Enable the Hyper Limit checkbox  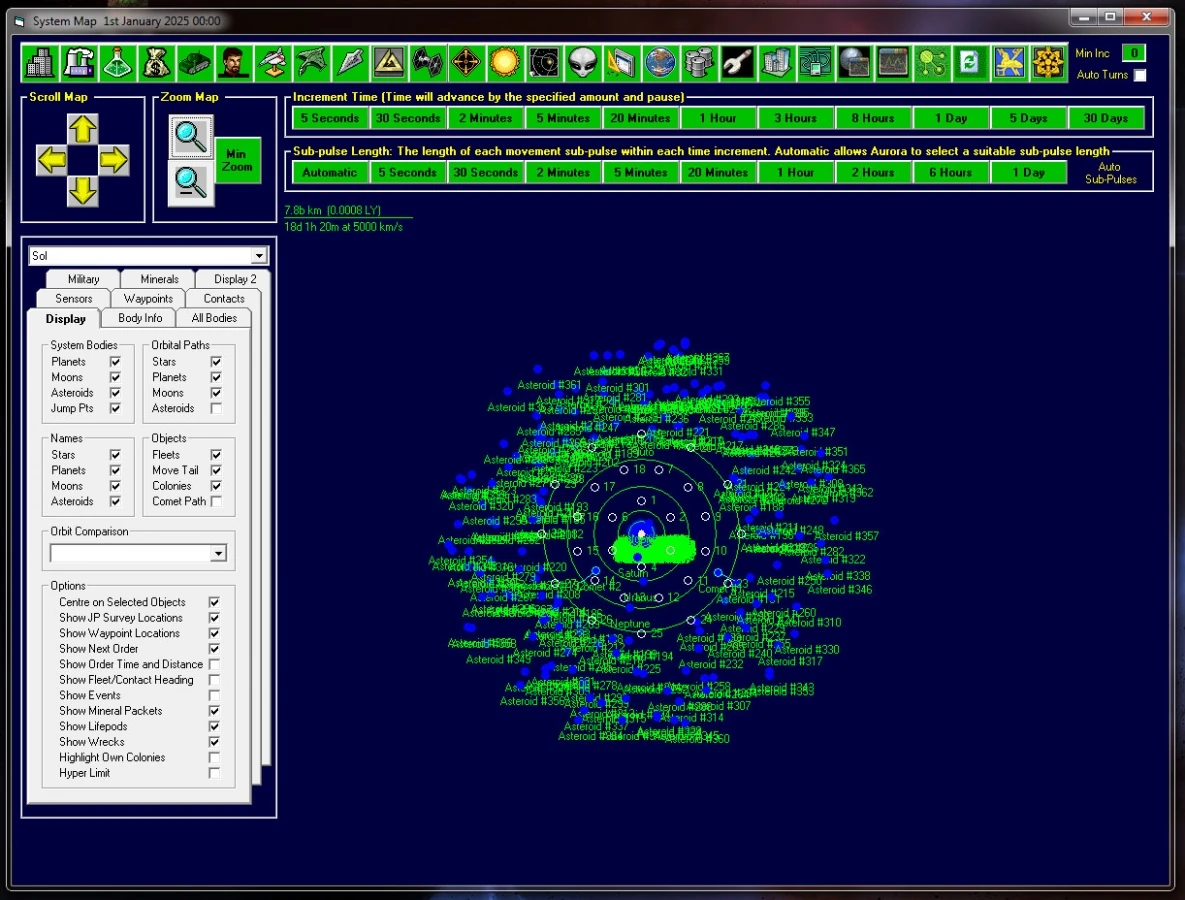(215, 773)
